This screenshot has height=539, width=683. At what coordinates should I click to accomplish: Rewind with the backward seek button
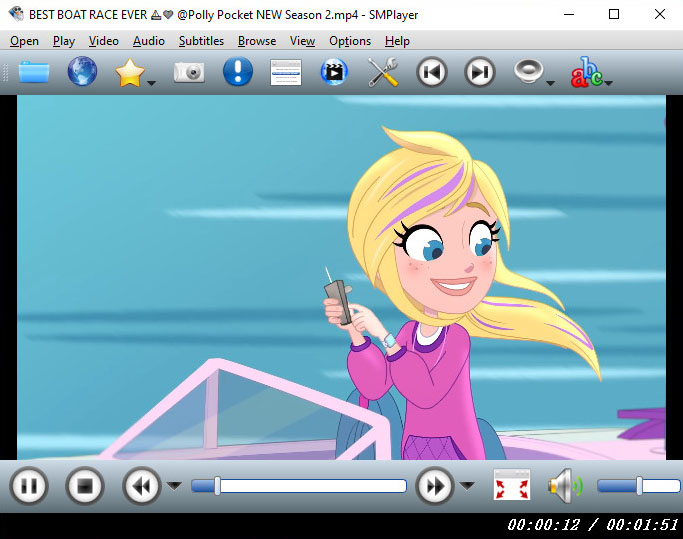[x=141, y=486]
